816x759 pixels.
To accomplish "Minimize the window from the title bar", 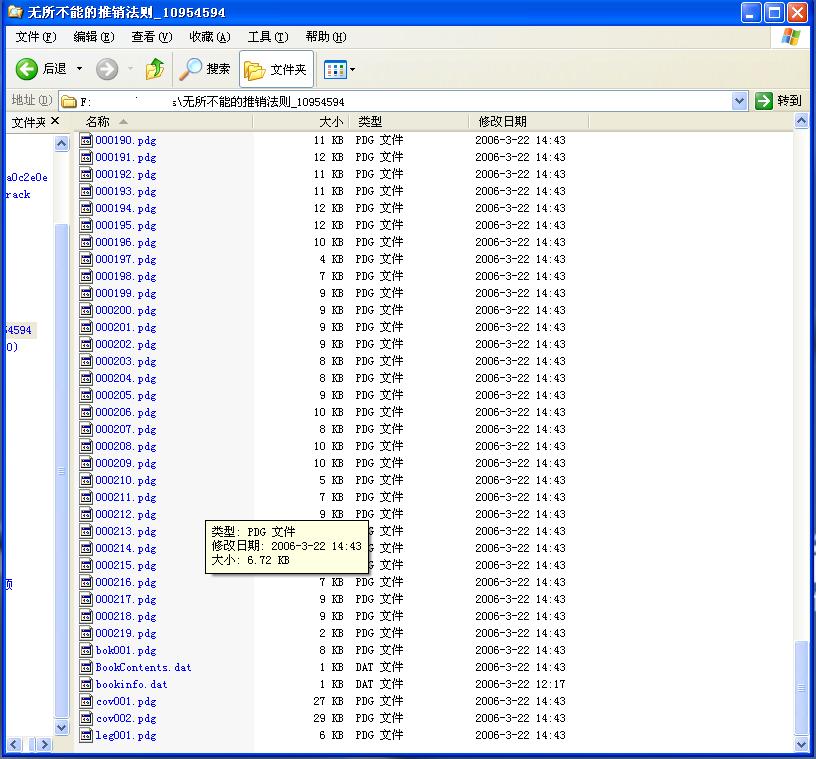I will coord(751,12).
